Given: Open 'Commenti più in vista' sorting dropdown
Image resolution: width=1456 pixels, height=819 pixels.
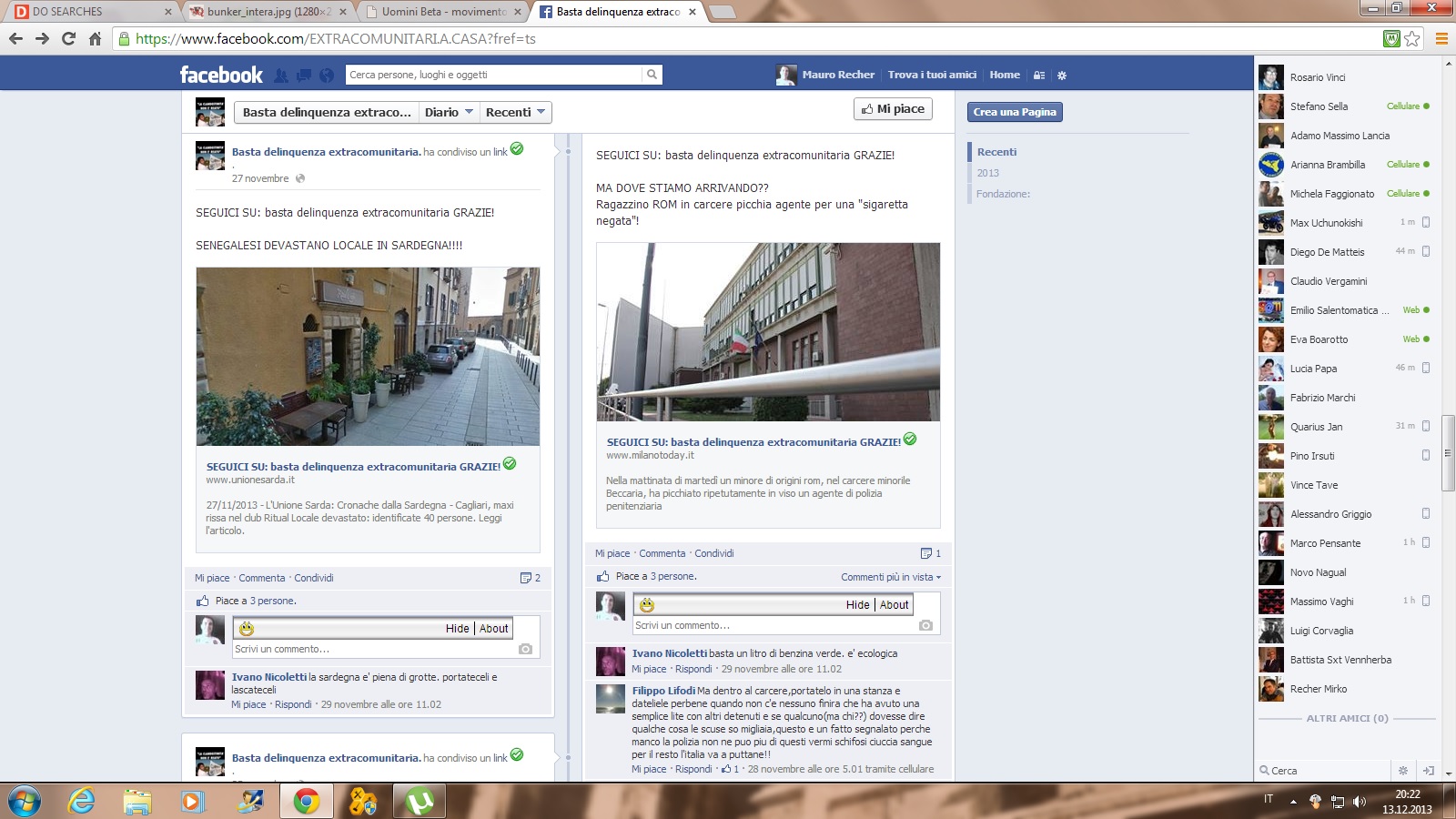Looking at the screenshot, I should click(891, 577).
